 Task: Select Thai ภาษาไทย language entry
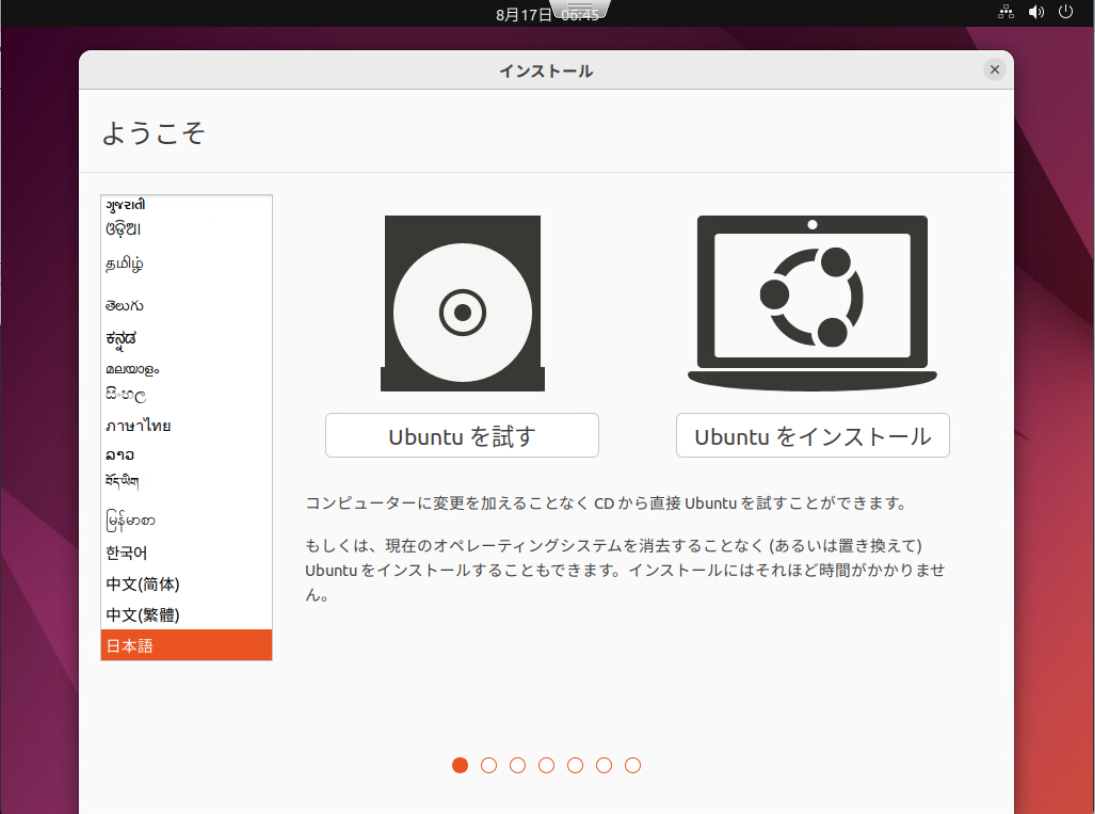[186, 425]
